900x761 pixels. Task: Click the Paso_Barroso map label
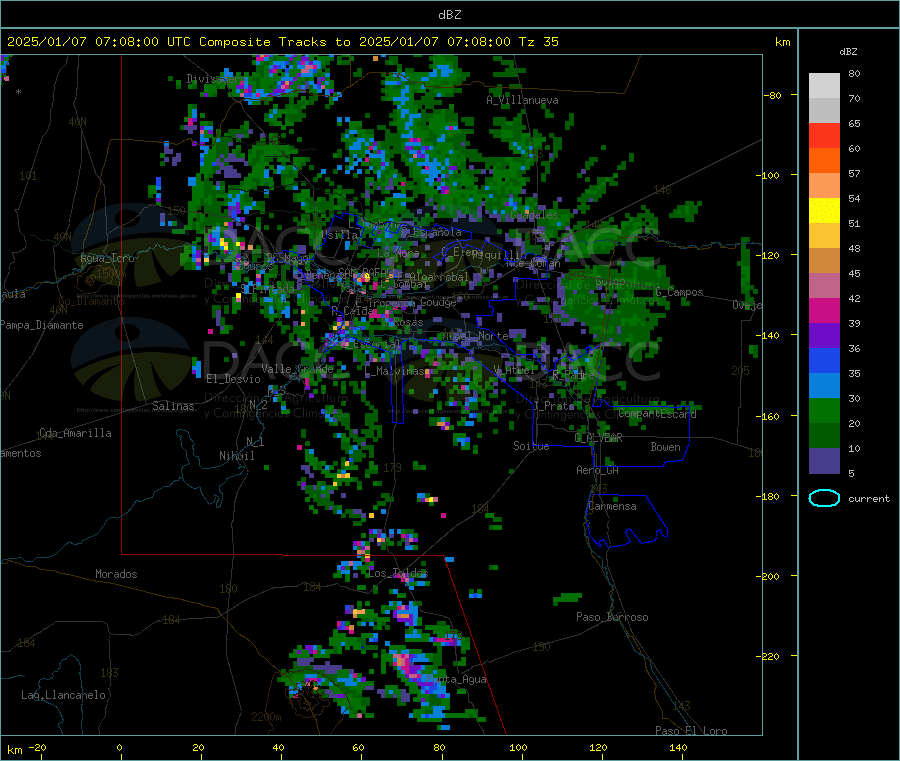[x=612, y=617]
